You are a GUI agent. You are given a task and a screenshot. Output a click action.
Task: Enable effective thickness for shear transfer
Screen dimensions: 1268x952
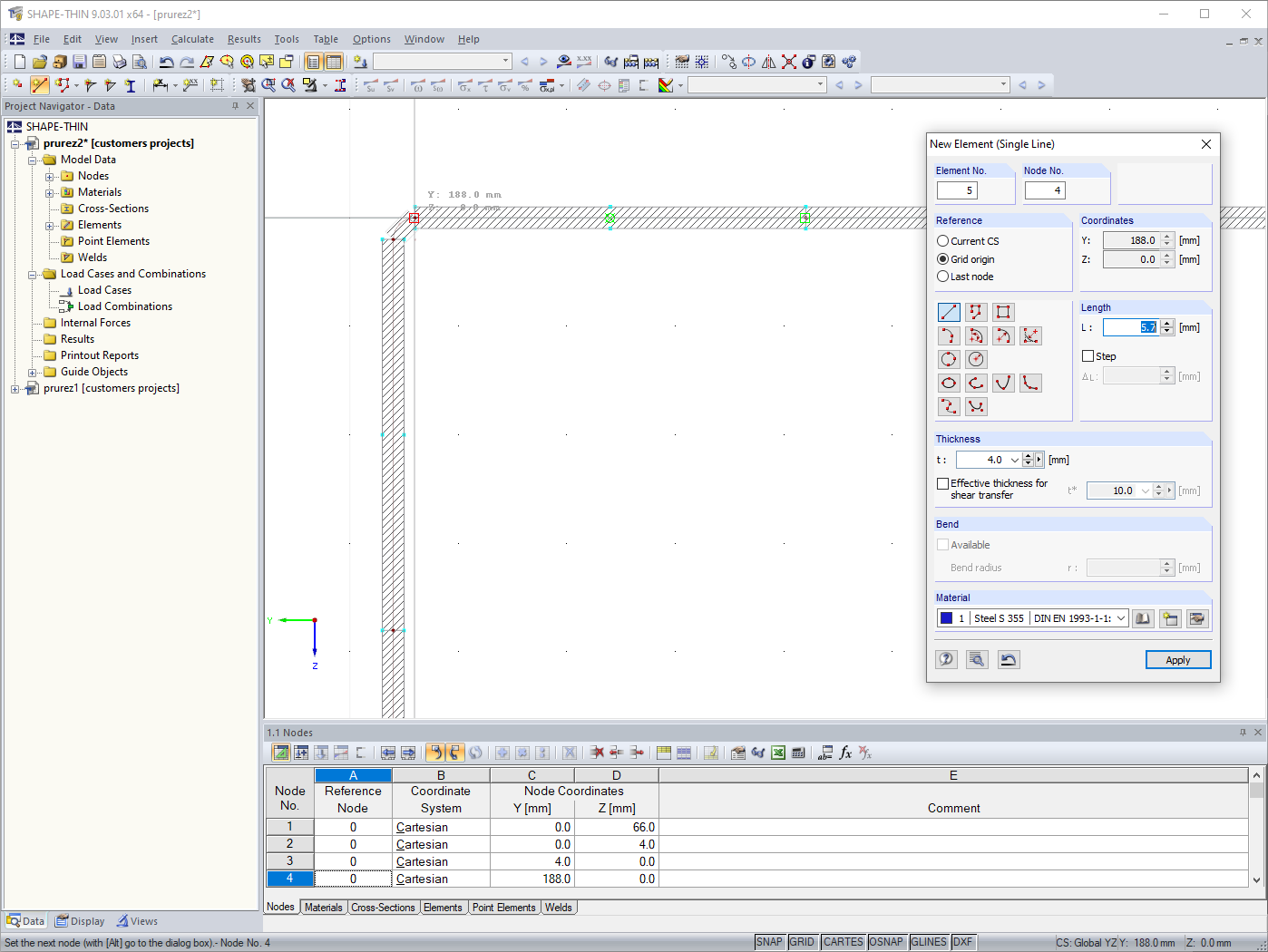pyautogui.click(x=945, y=483)
